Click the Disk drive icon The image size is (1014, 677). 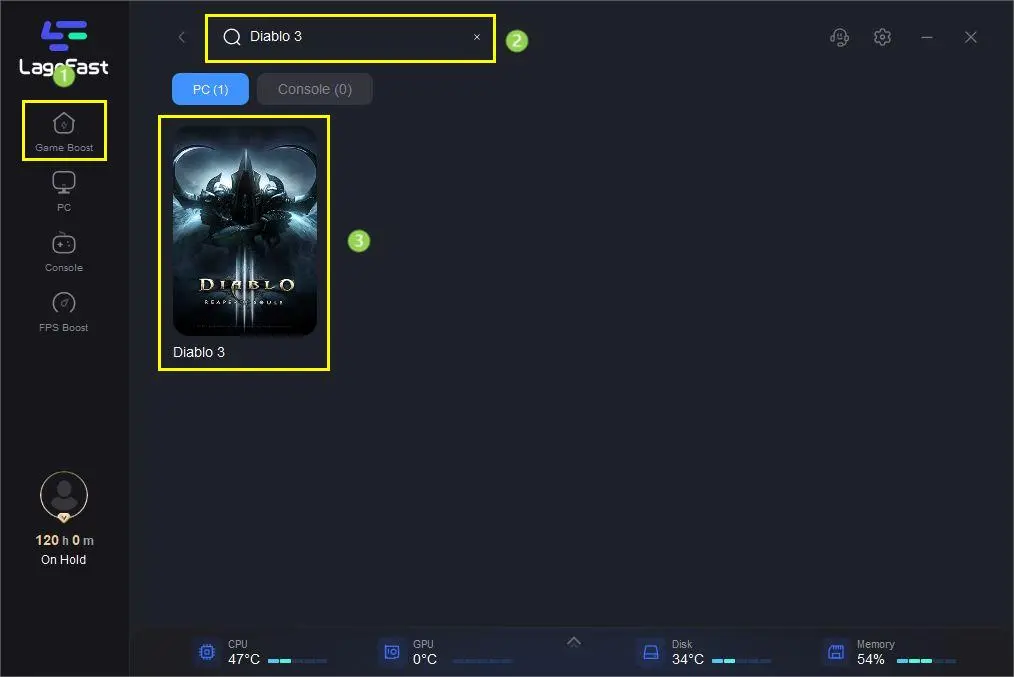click(651, 652)
